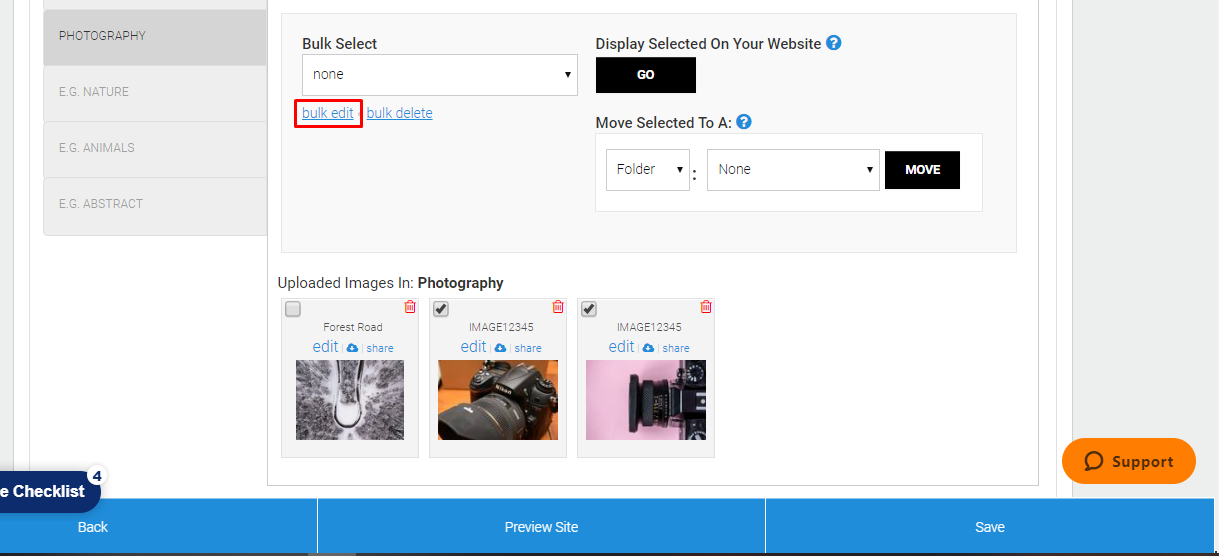Image resolution: width=1219 pixels, height=556 pixels.
Task: Open the None destination dropdown
Action: pyautogui.click(x=793, y=170)
